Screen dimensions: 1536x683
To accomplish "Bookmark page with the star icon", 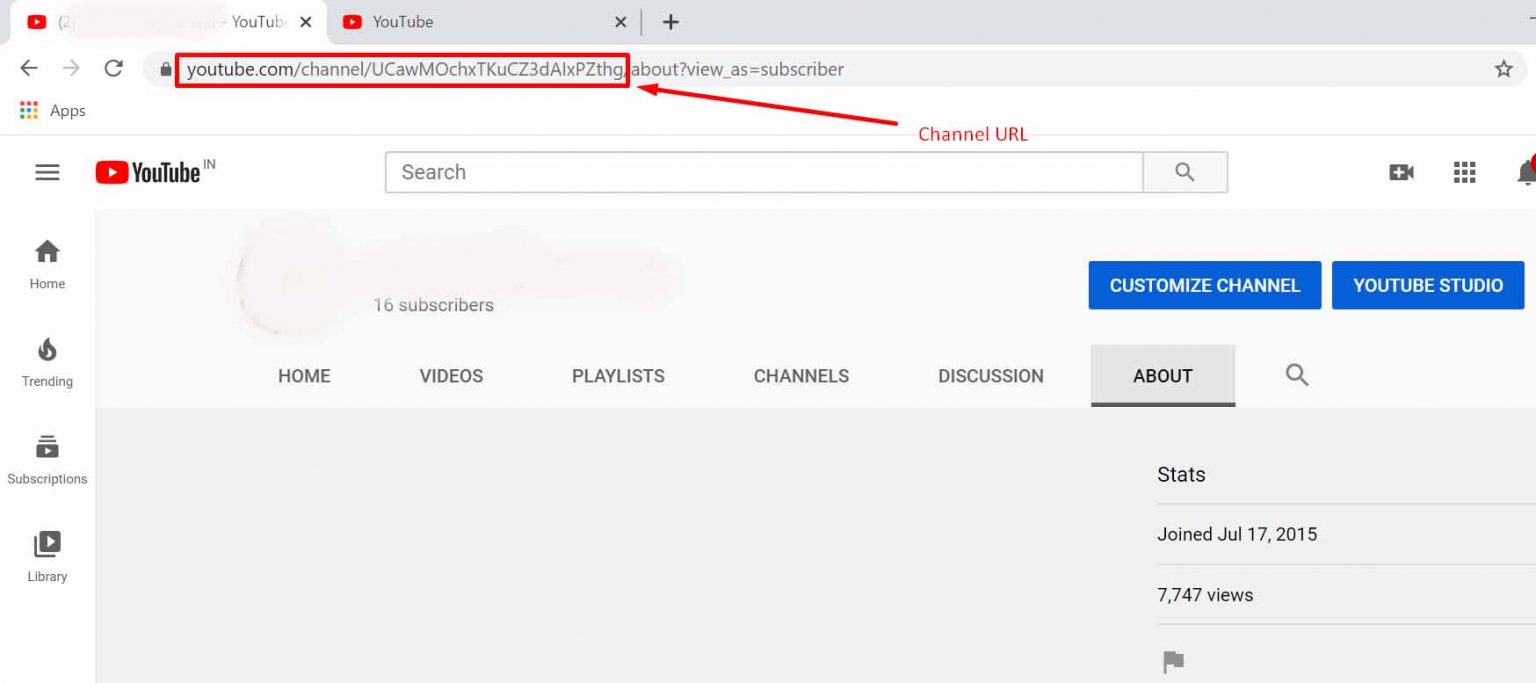I will coord(1503,69).
